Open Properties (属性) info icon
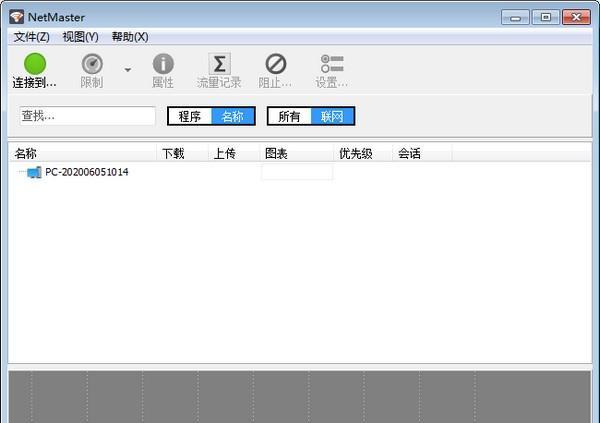Viewport: 600px width, 423px height. (163, 64)
